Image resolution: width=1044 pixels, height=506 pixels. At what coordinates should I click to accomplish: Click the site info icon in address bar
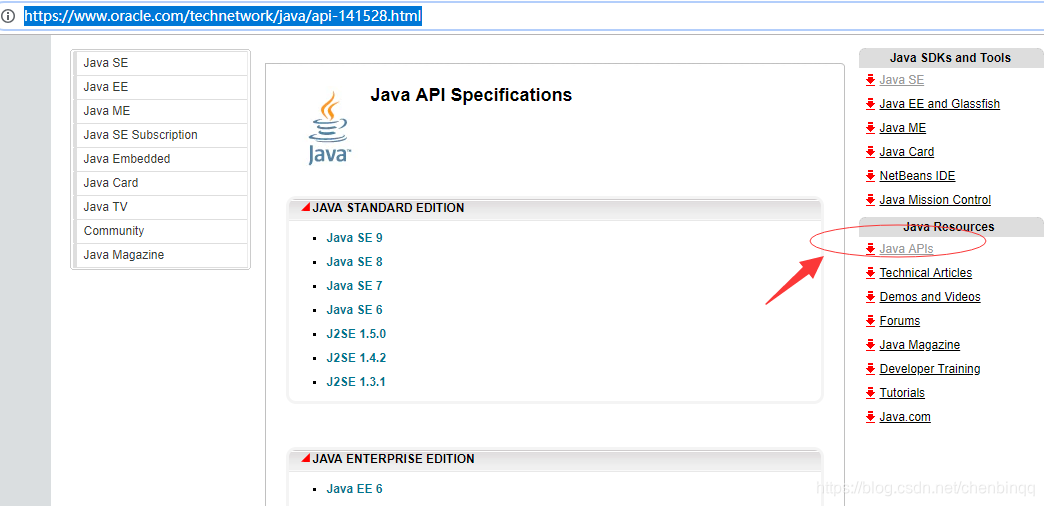coord(8,16)
